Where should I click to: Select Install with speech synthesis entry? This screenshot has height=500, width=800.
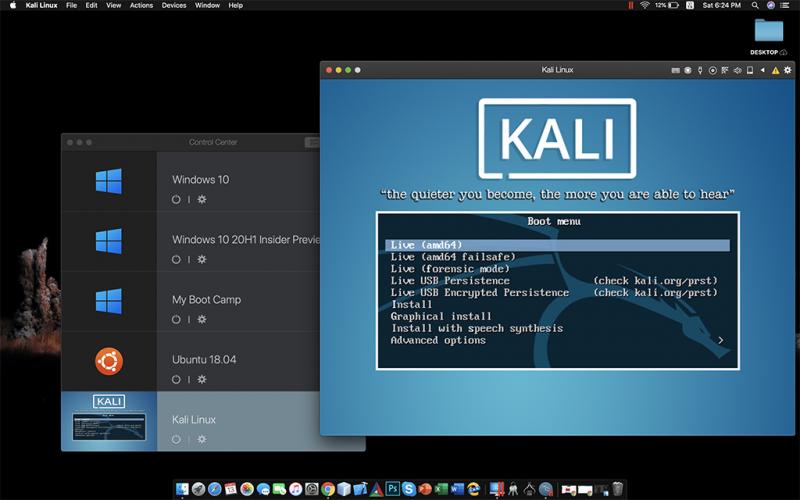pos(477,328)
